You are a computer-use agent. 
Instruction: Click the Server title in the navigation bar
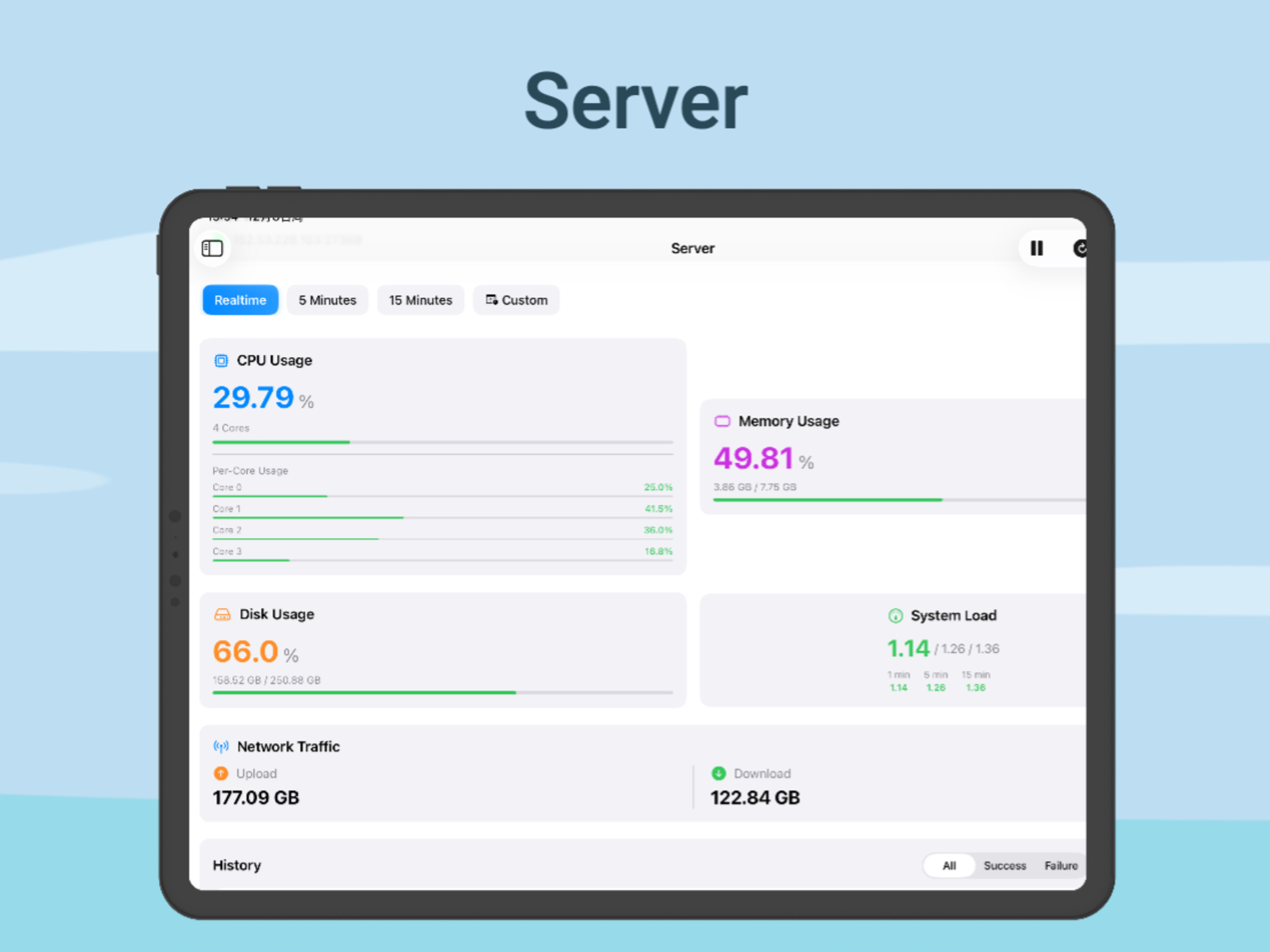pos(693,249)
